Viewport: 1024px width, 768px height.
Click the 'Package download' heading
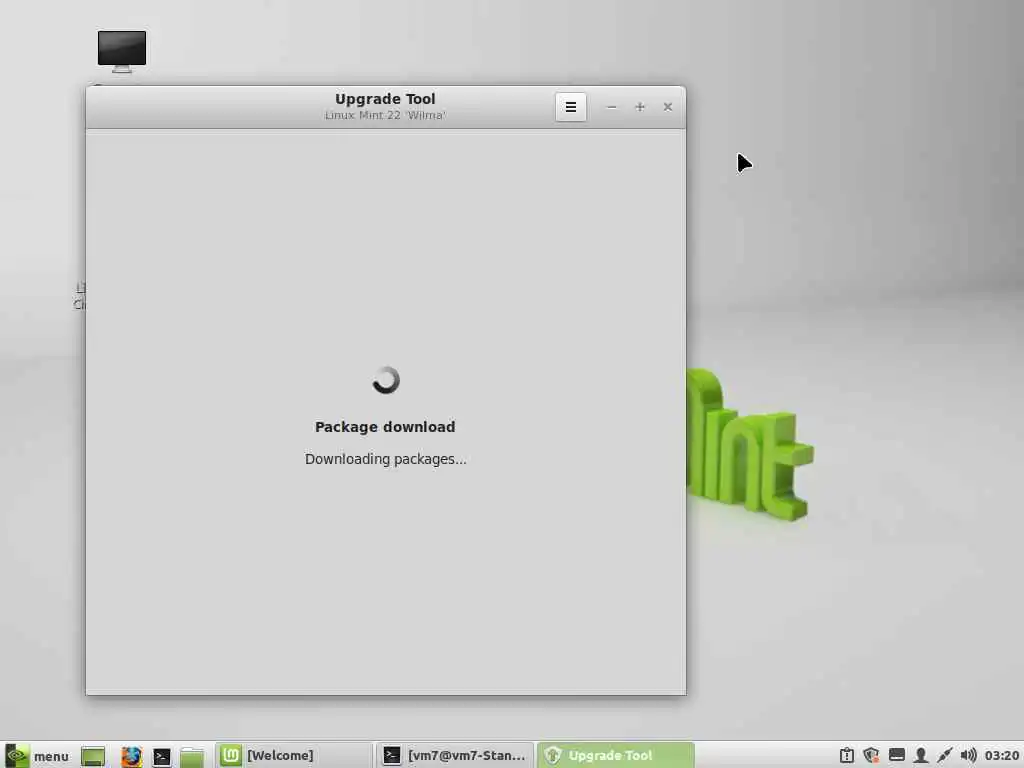385,427
